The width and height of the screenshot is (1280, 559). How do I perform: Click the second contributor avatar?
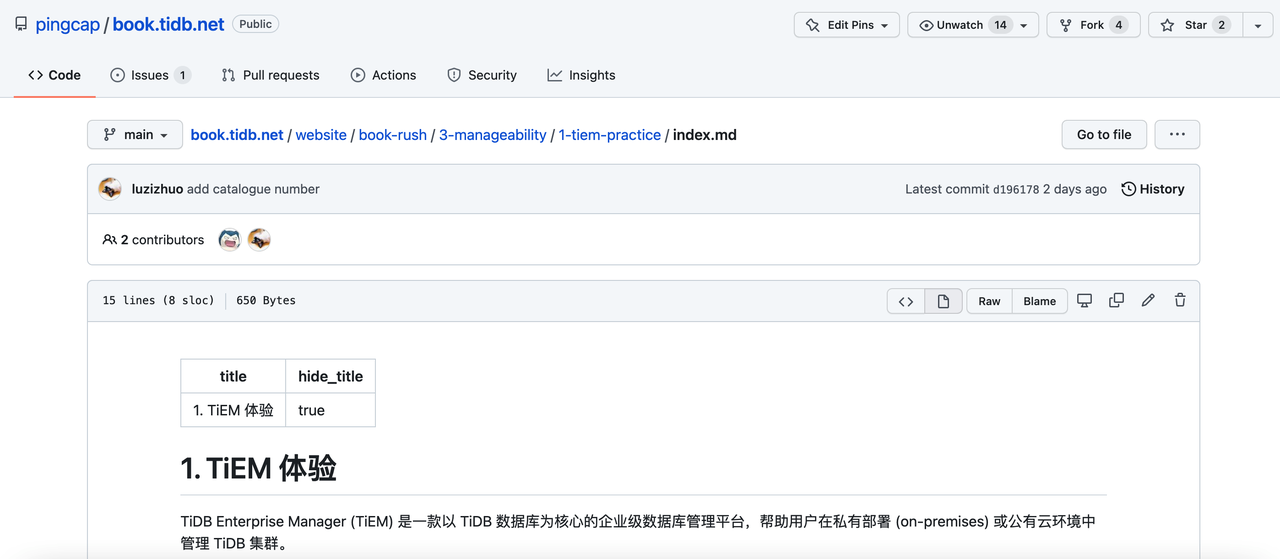pos(259,240)
